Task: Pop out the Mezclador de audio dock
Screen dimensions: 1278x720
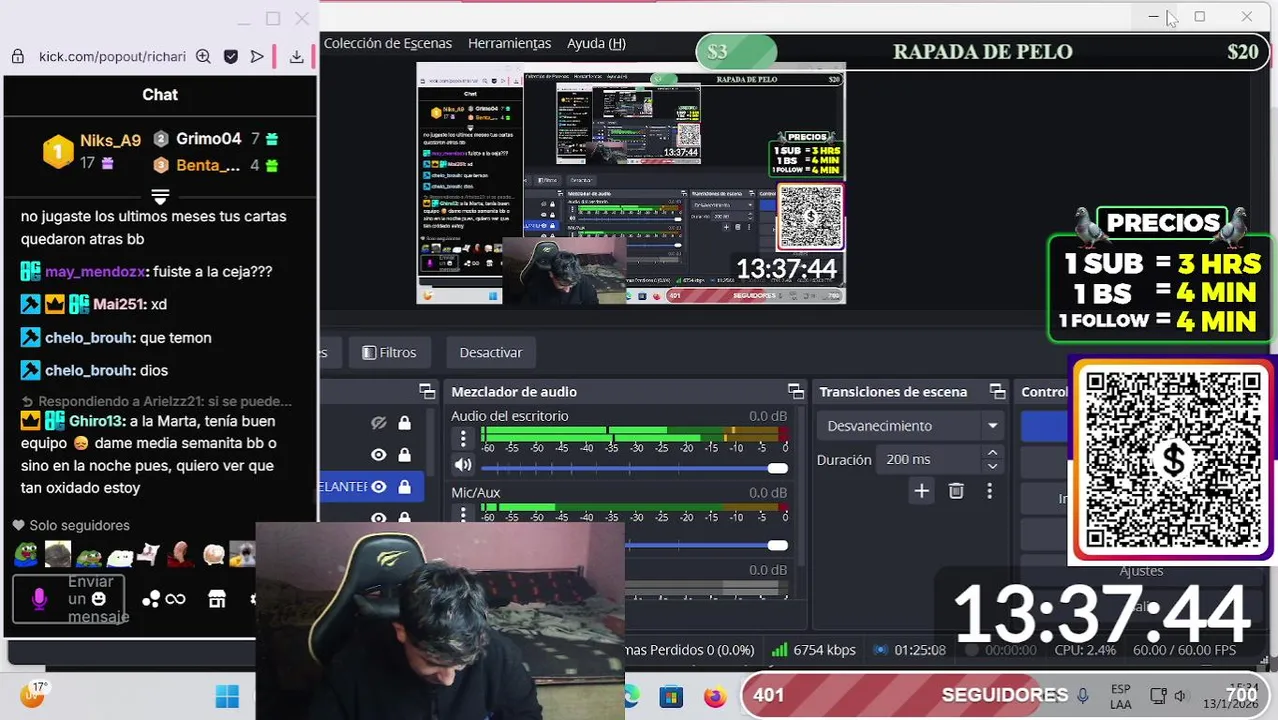Action: [795, 391]
